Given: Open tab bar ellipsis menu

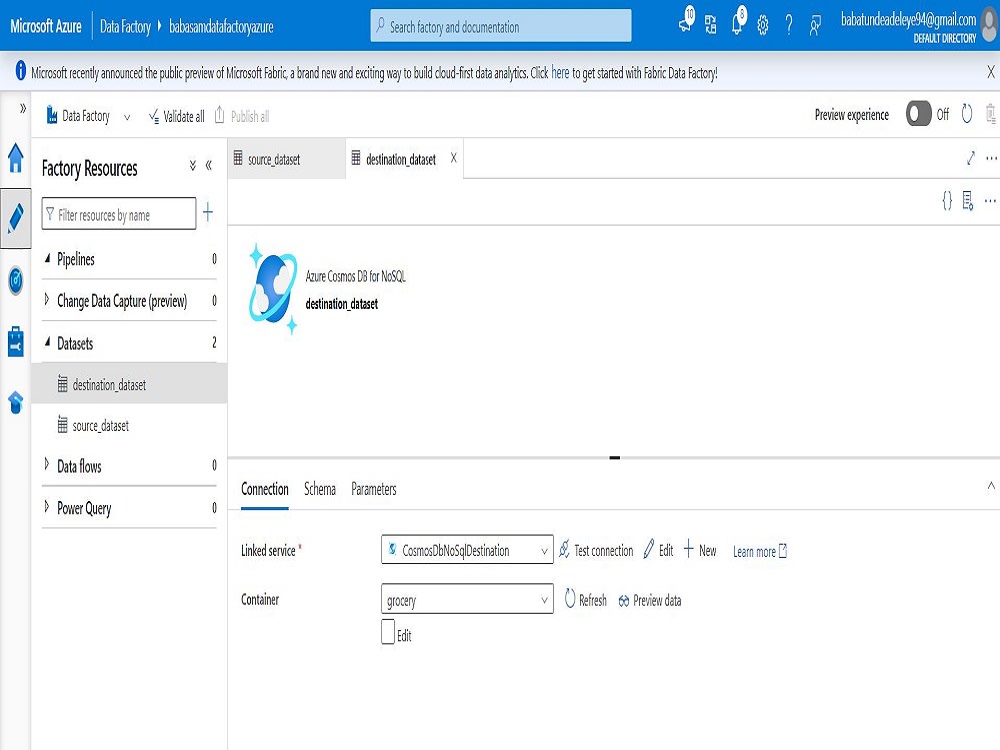Looking at the screenshot, I should click(x=991, y=158).
